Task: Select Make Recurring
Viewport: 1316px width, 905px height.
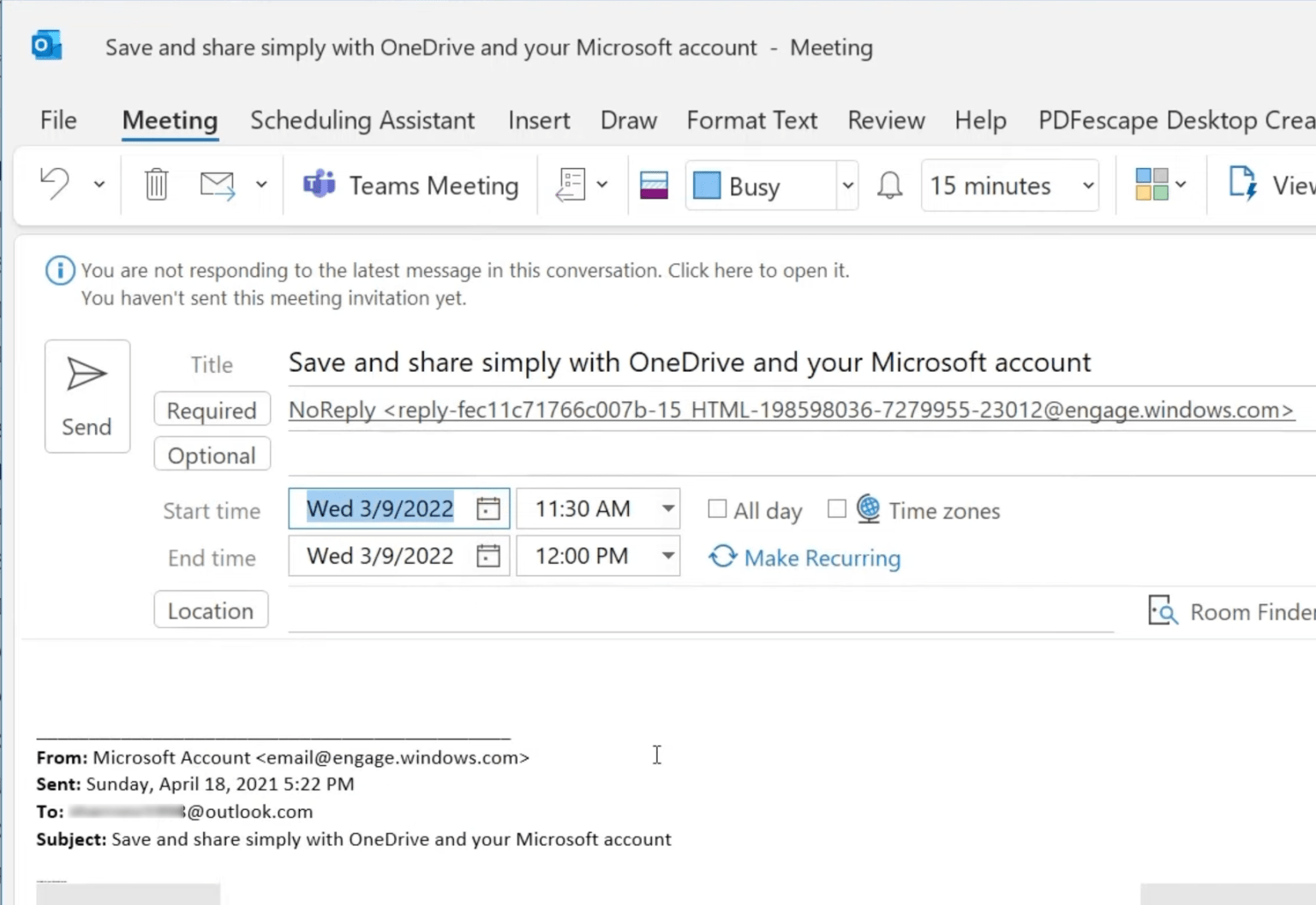Action: [804, 557]
